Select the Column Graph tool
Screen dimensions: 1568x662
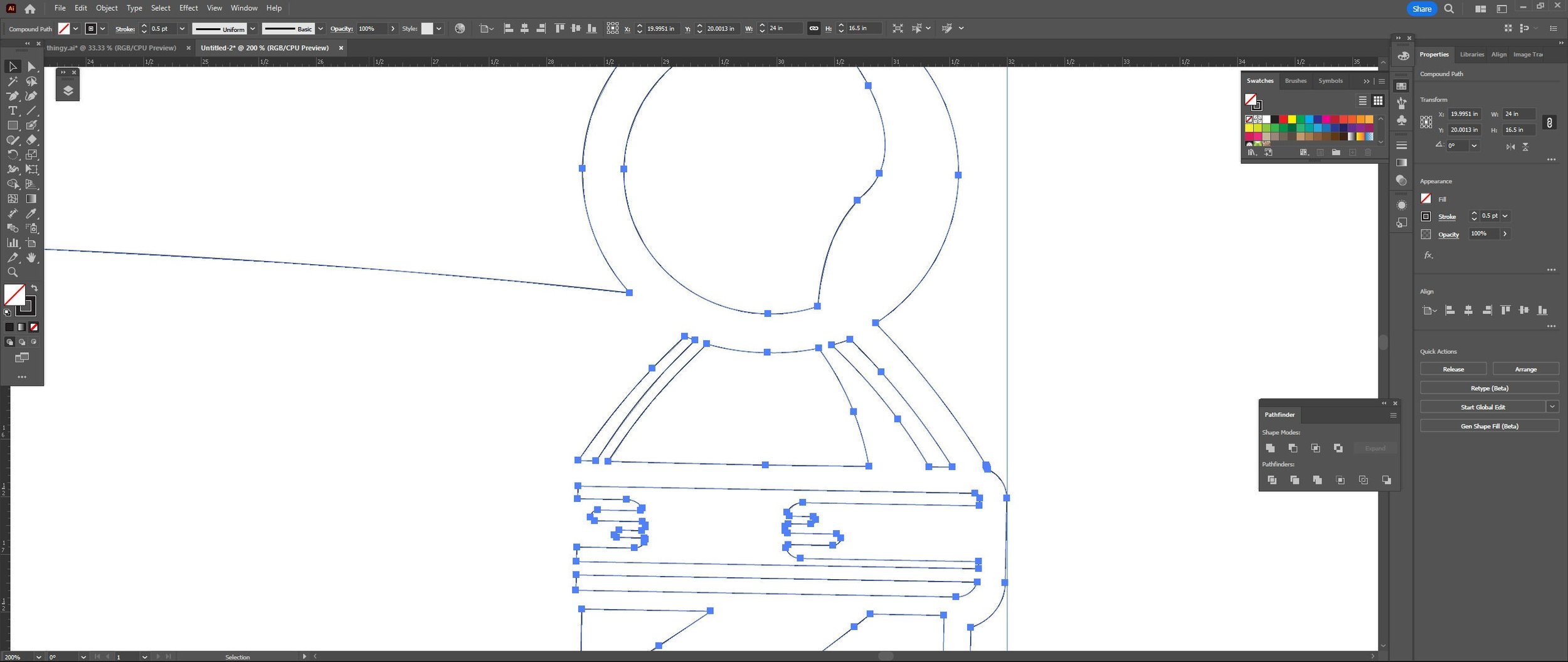(13, 243)
